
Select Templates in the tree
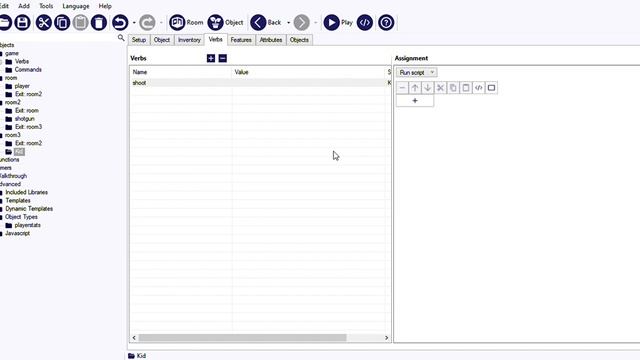point(18,200)
